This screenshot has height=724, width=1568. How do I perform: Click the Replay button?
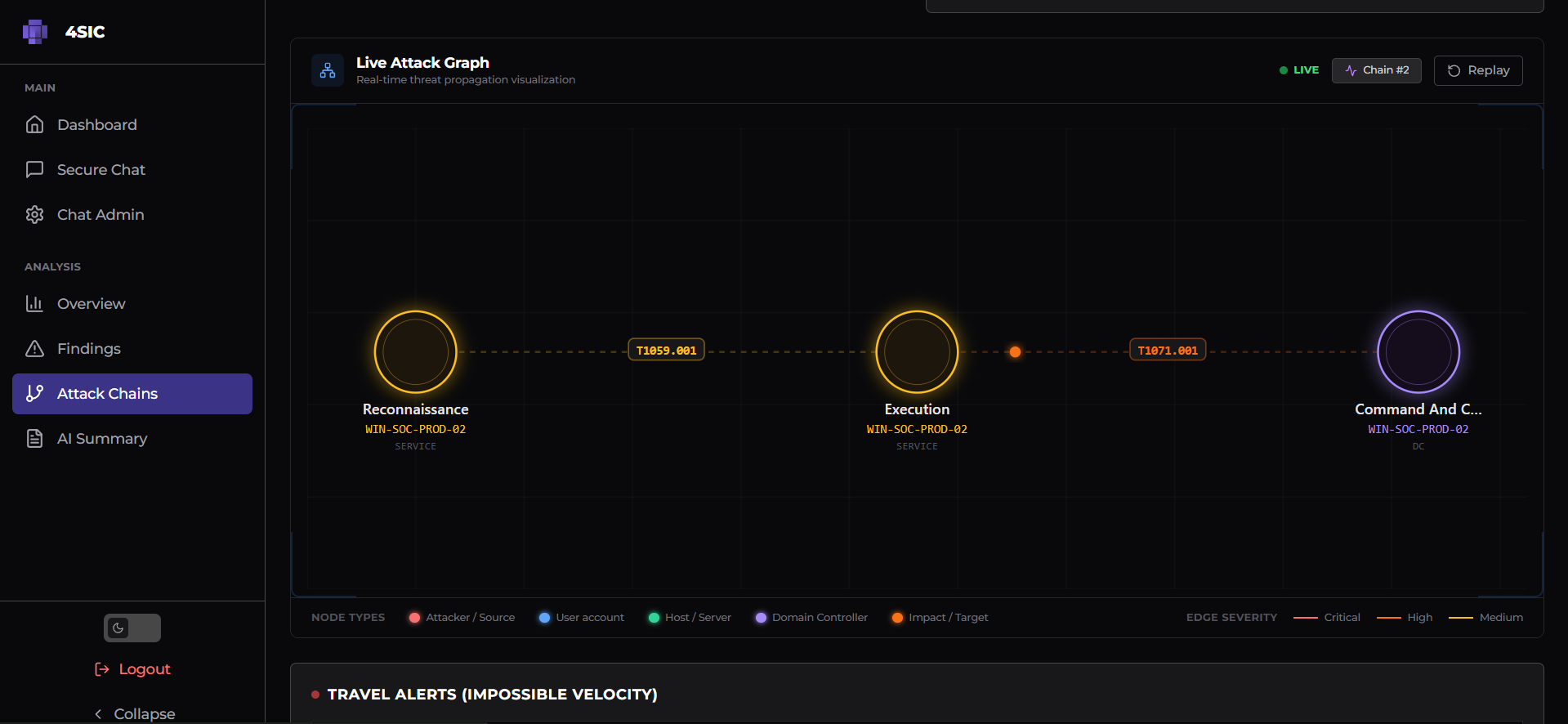tap(1478, 70)
